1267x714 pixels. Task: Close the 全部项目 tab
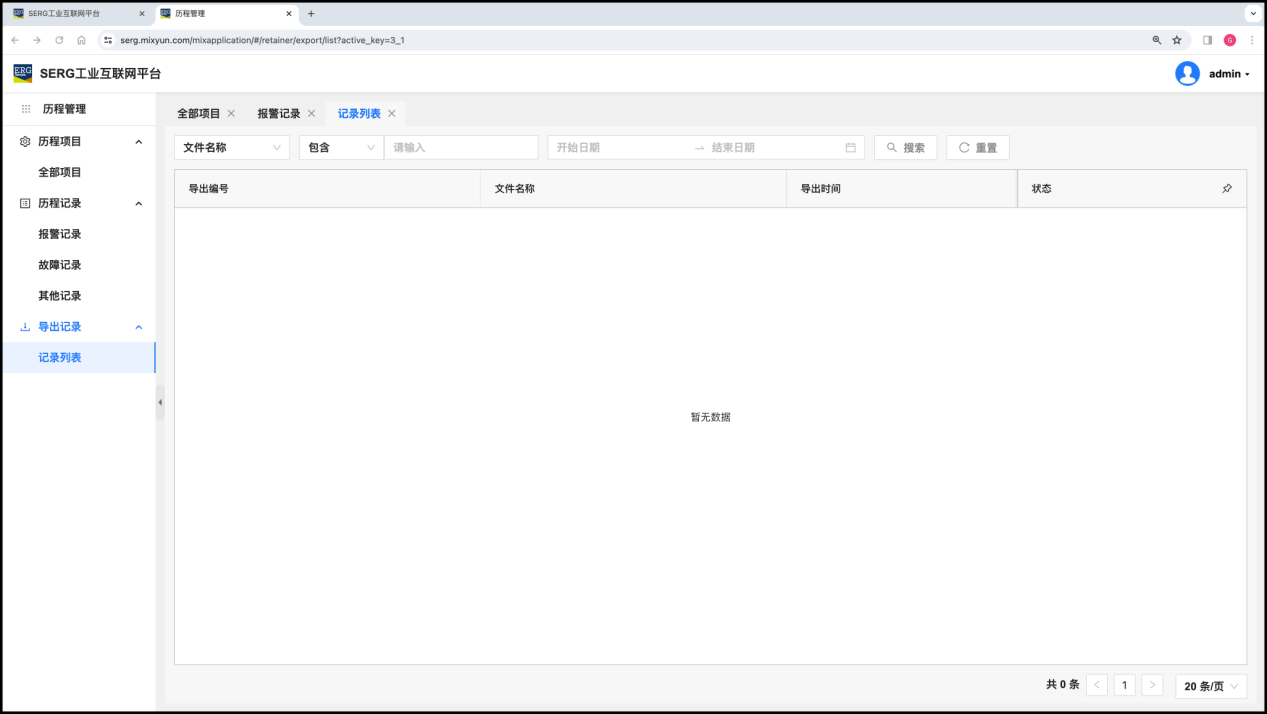pos(231,114)
